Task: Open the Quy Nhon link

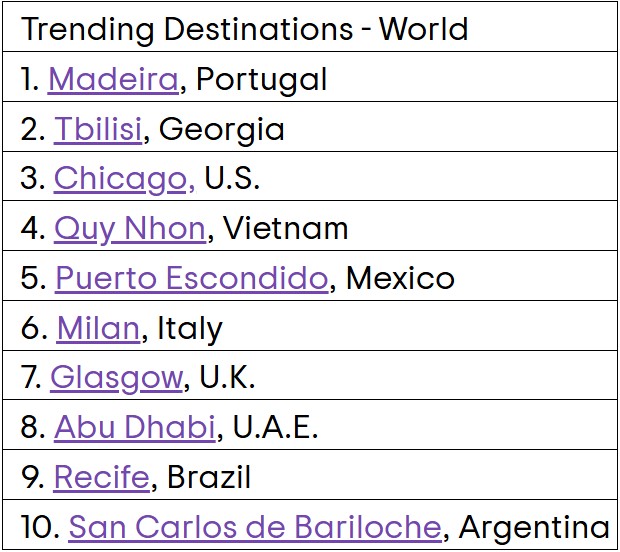Action: (x=129, y=228)
